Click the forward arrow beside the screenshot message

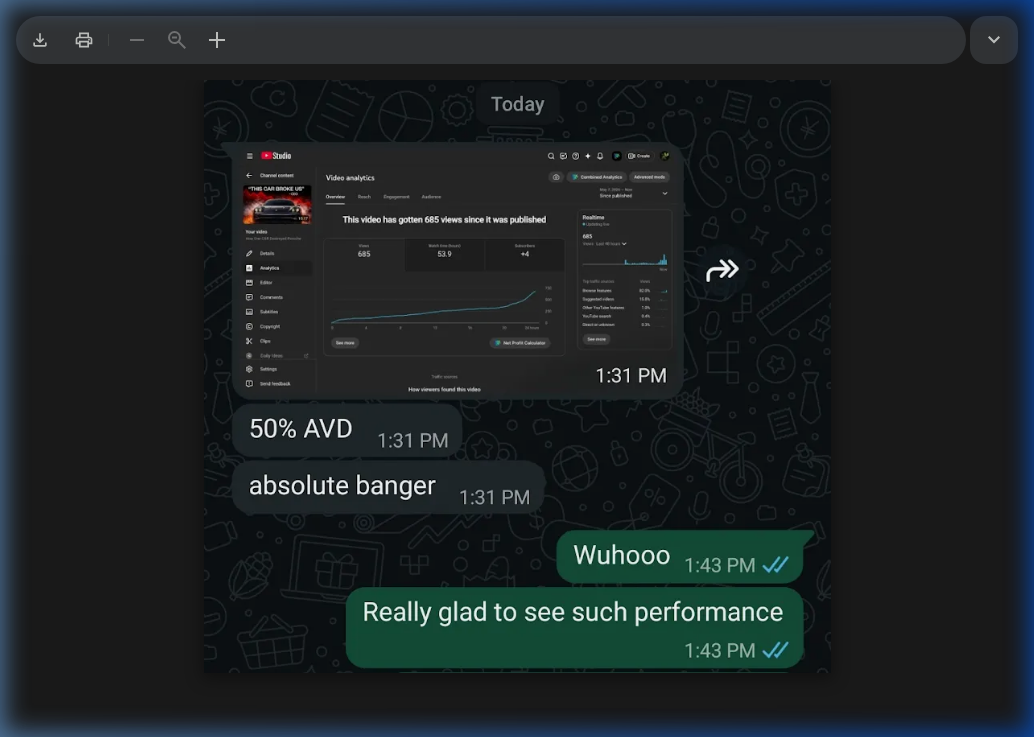point(722,270)
